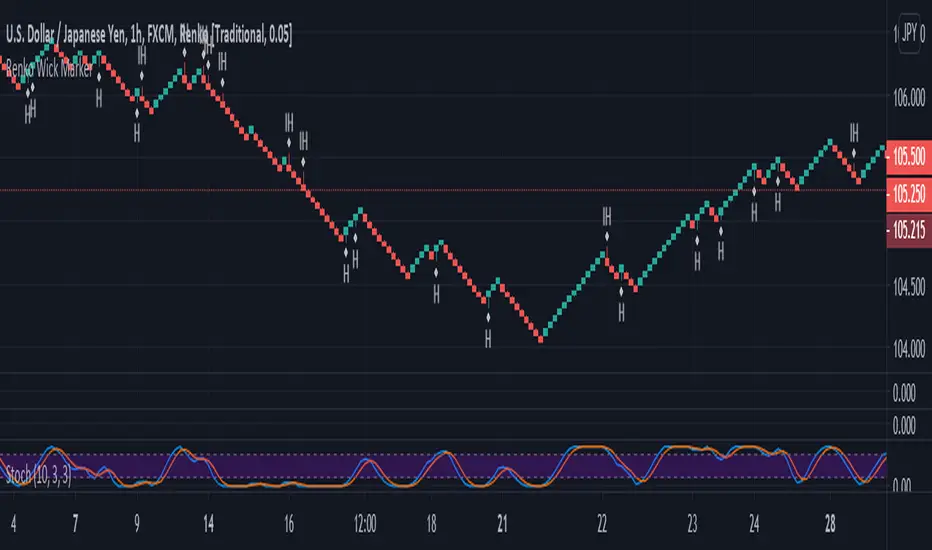932x550 pixels.
Task: Open the JPY currency selector
Action: click(x=909, y=34)
